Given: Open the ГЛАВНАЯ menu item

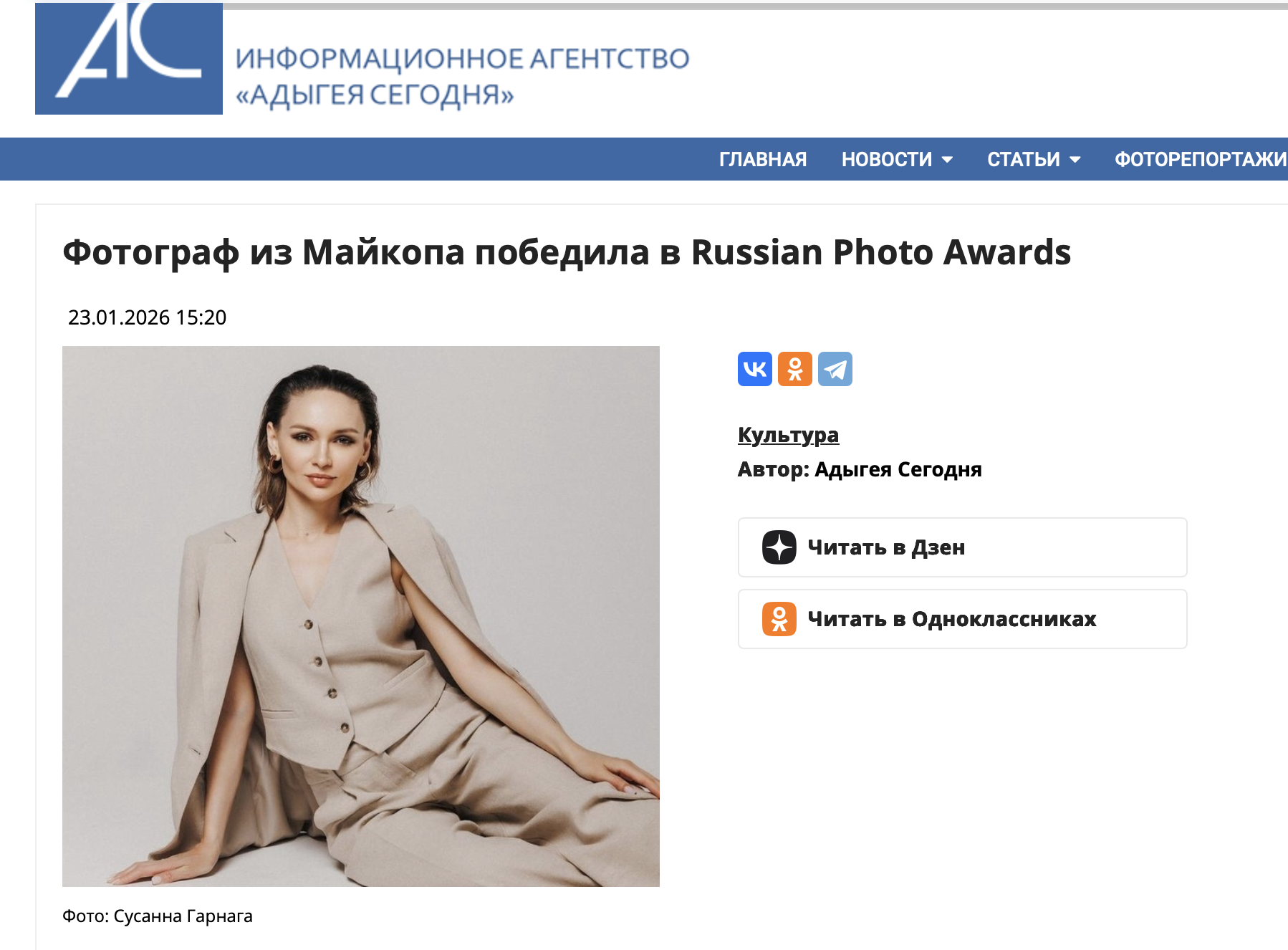Looking at the screenshot, I should point(763,159).
